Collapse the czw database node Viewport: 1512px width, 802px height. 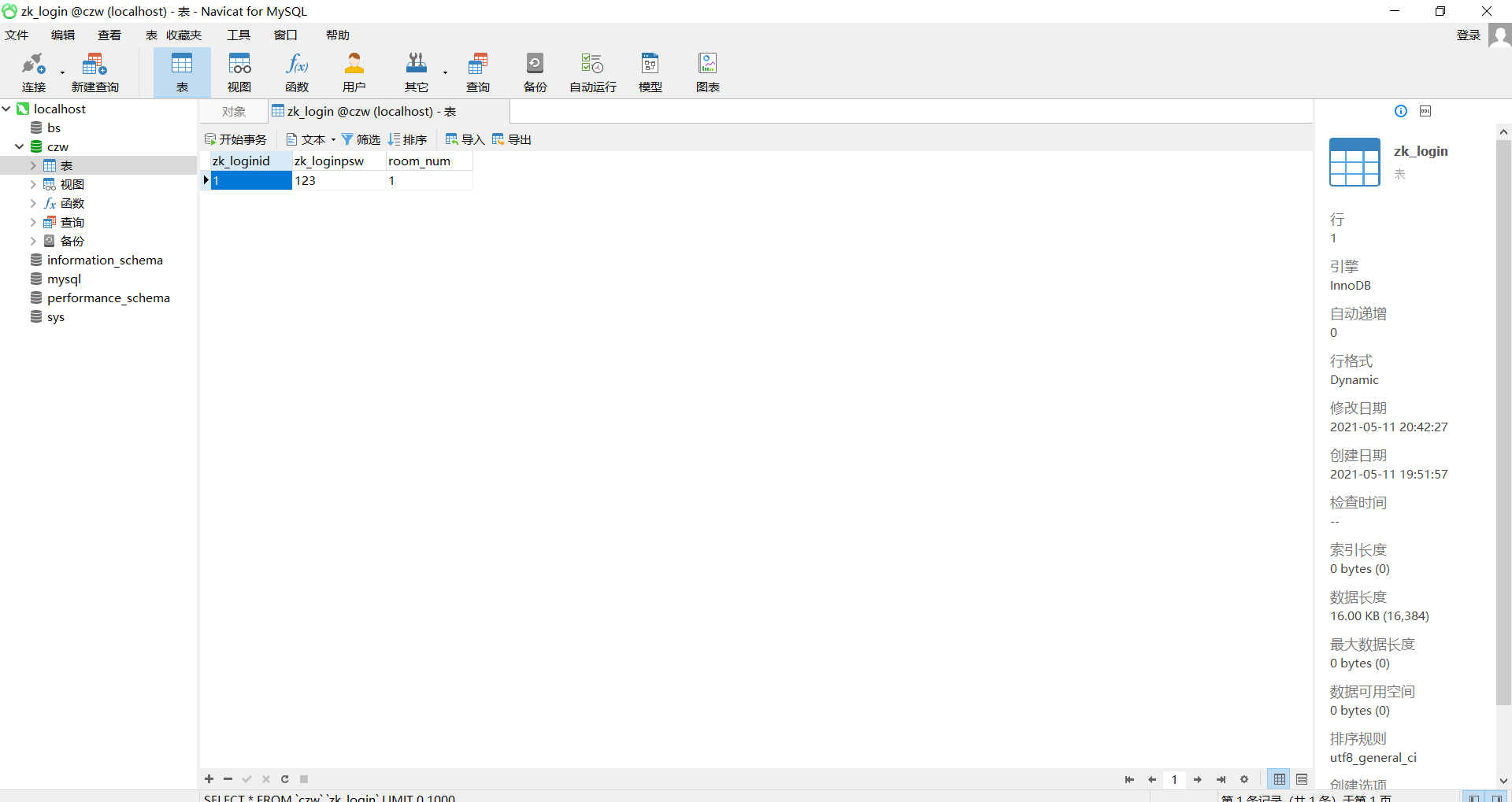pos(20,146)
